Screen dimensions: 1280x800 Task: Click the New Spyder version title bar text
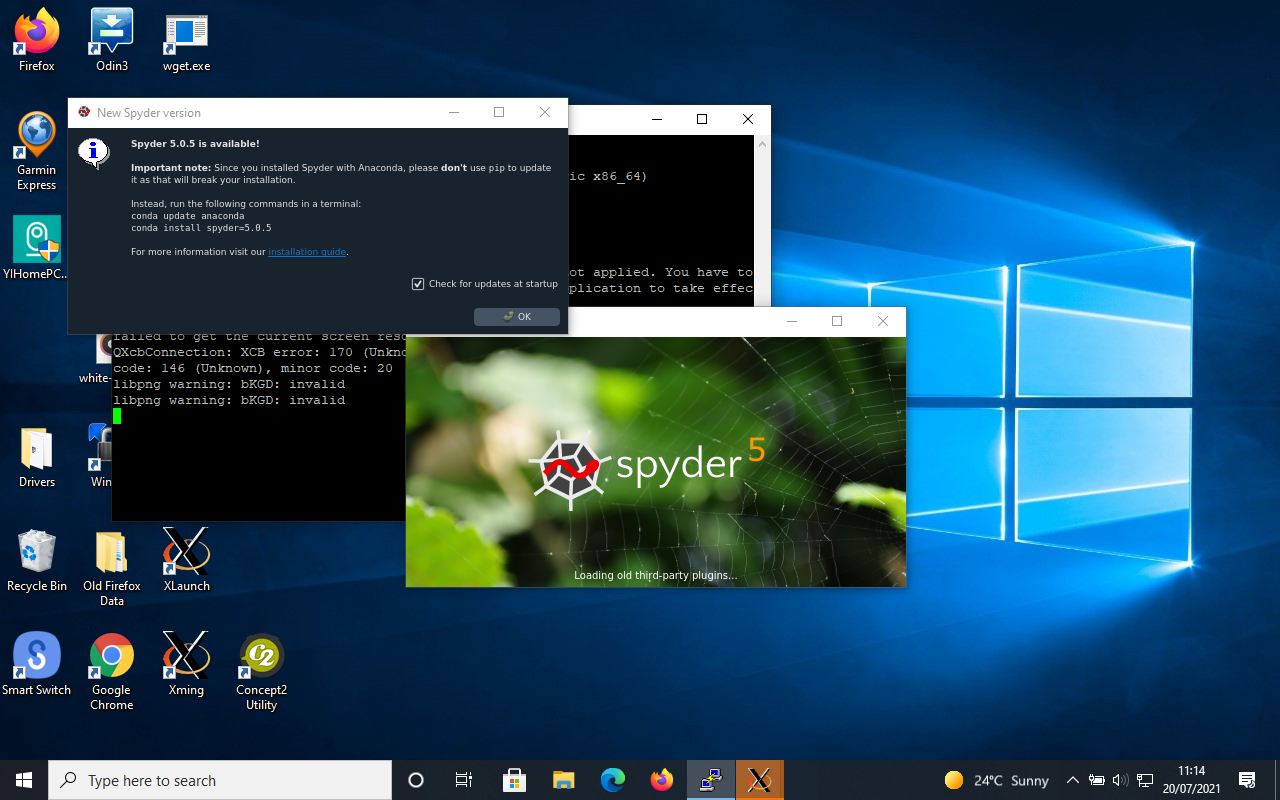(x=148, y=113)
